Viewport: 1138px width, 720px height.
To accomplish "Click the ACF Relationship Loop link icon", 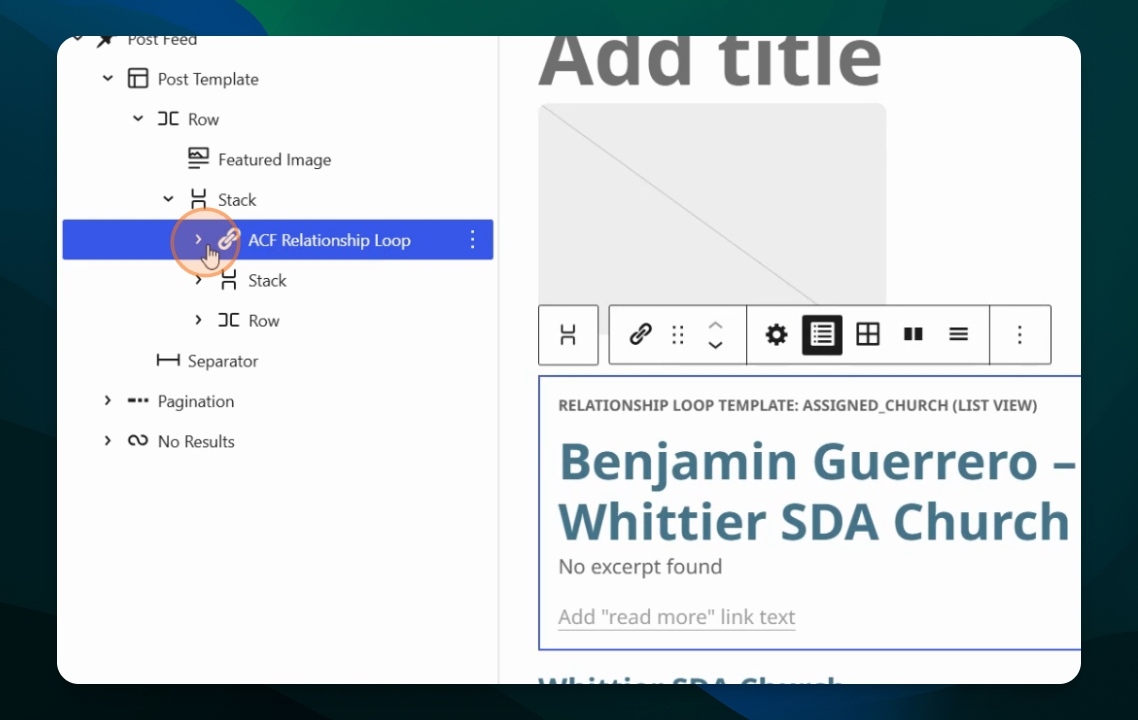I will (x=228, y=240).
